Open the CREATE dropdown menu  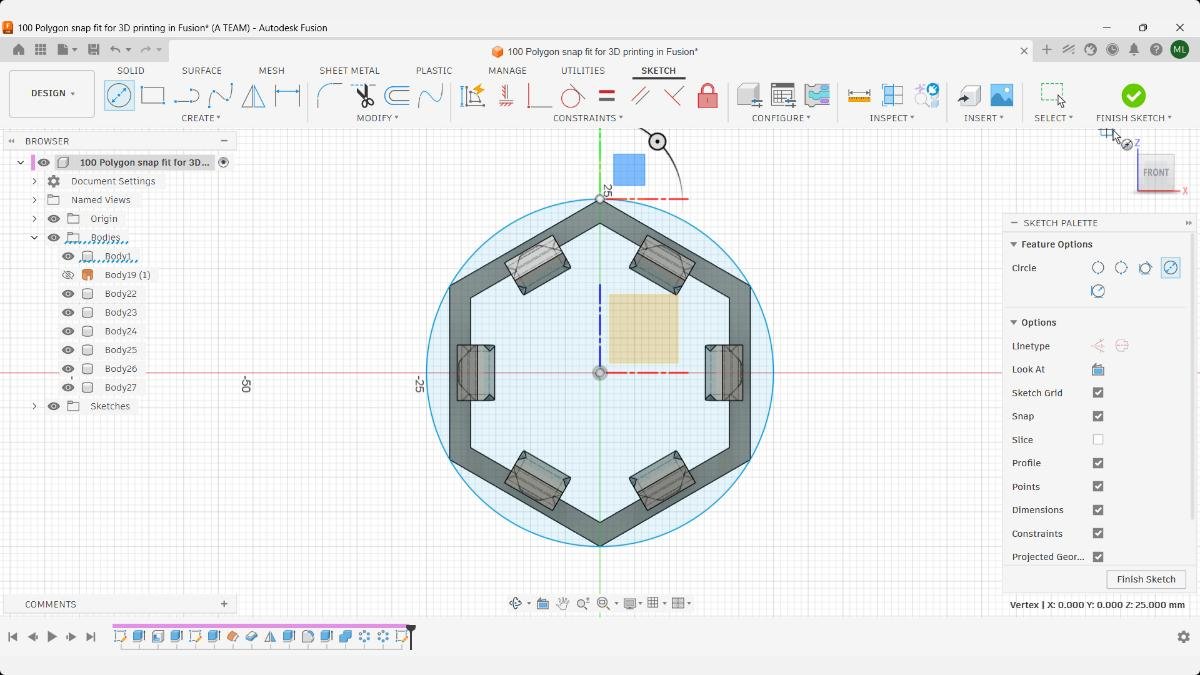203,118
